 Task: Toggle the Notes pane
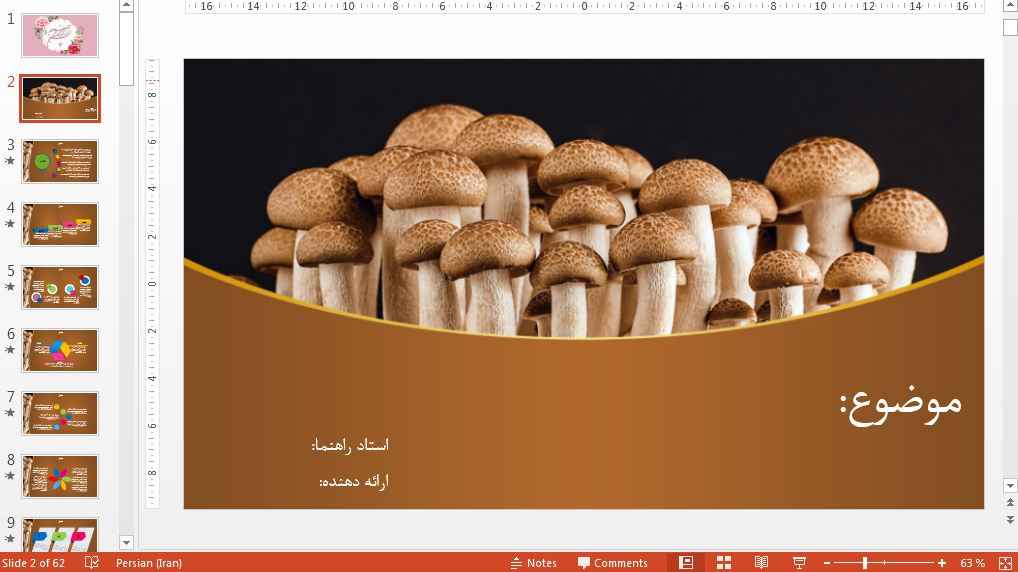click(534, 563)
